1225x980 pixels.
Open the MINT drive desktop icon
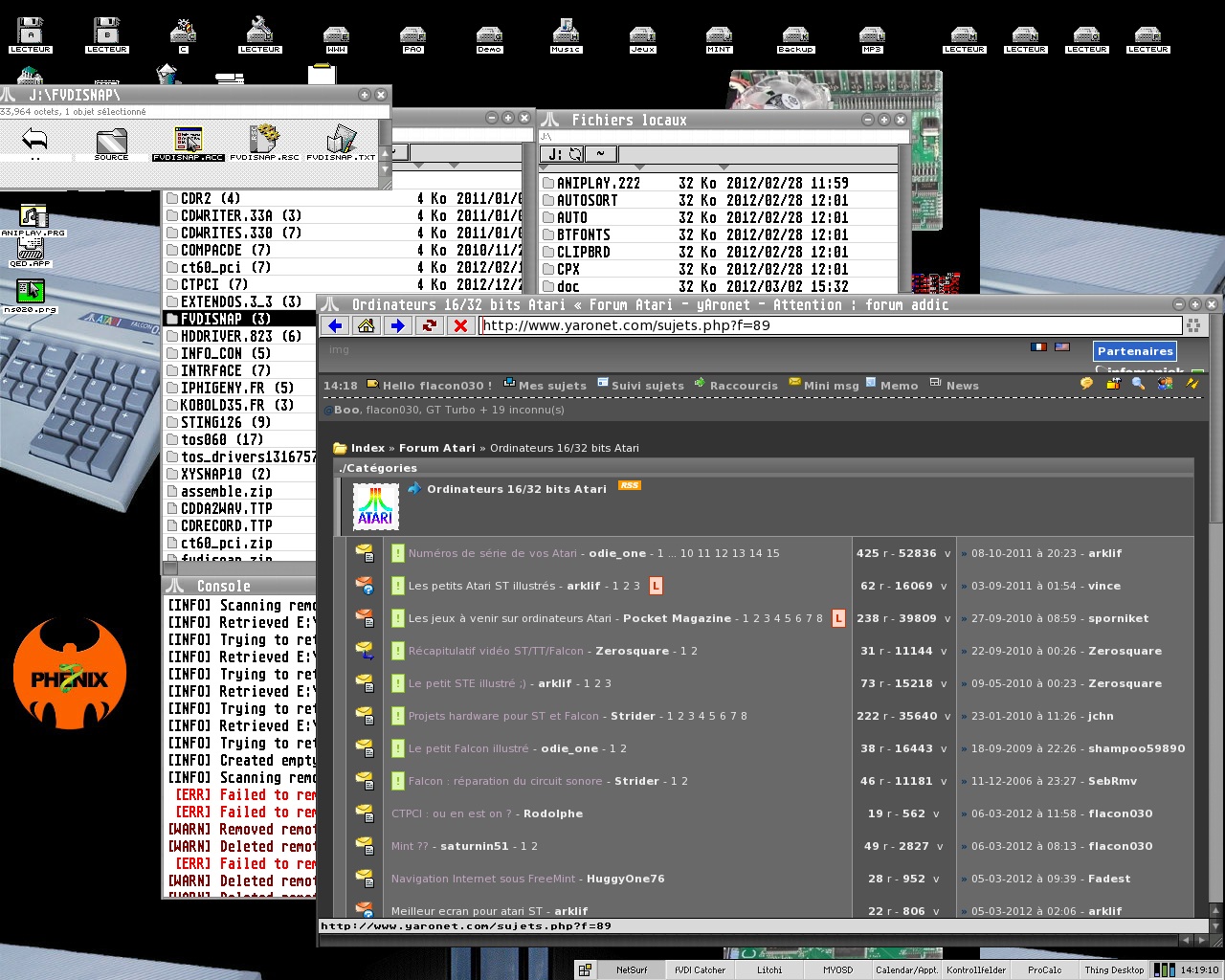[x=719, y=38]
